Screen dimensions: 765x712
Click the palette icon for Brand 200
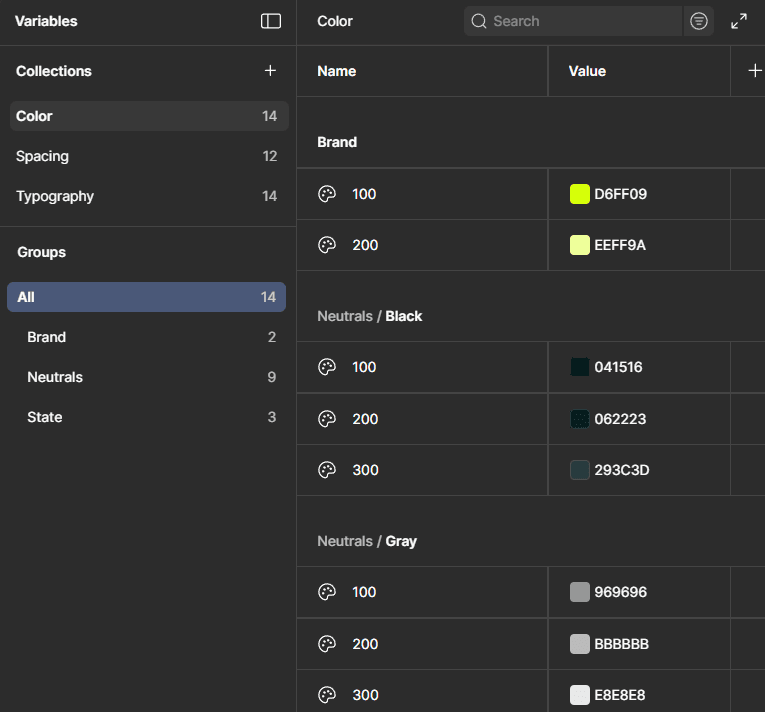(x=327, y=245)
